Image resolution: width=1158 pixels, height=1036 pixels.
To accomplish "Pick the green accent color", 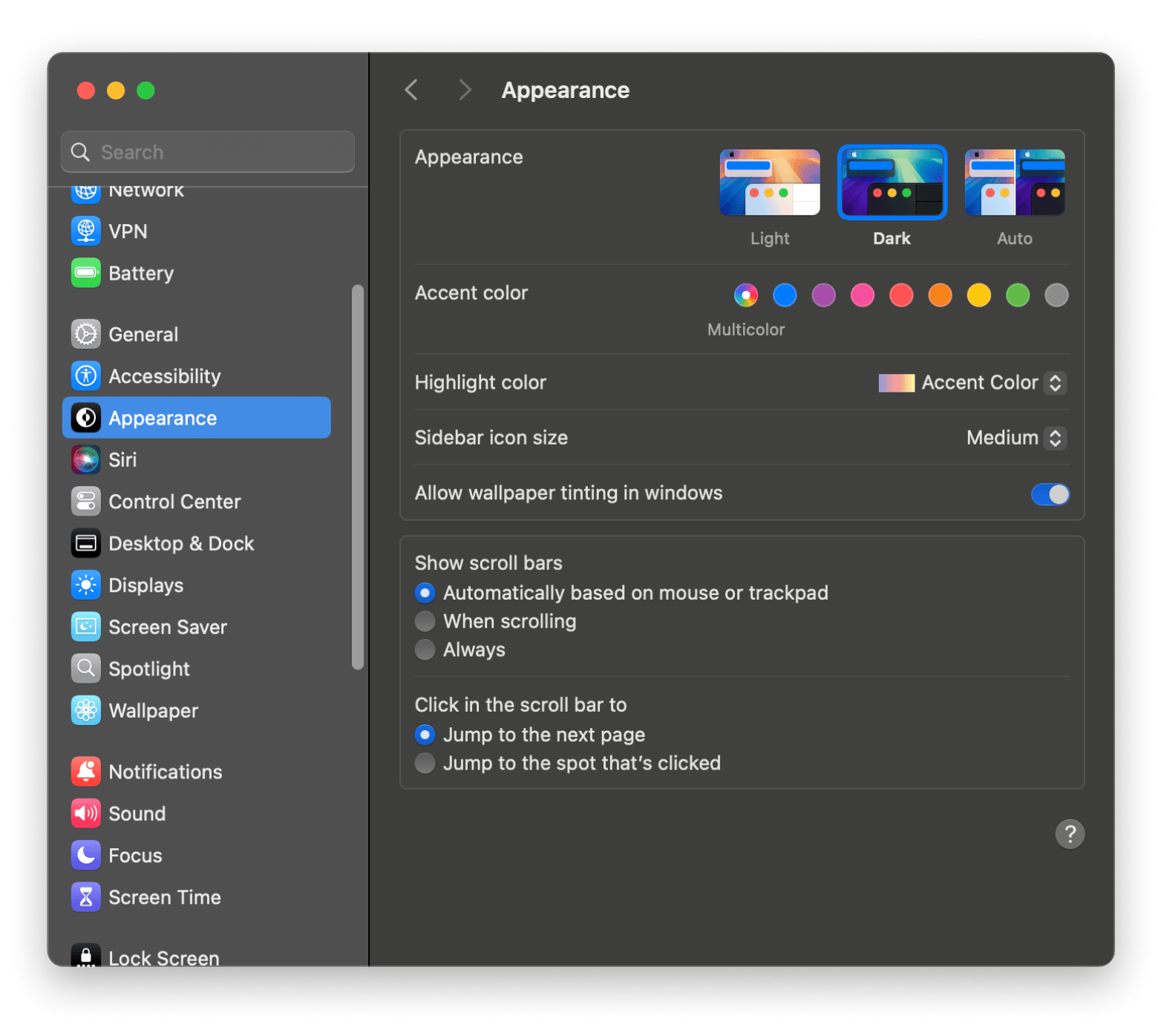I will pos(1018,295).
